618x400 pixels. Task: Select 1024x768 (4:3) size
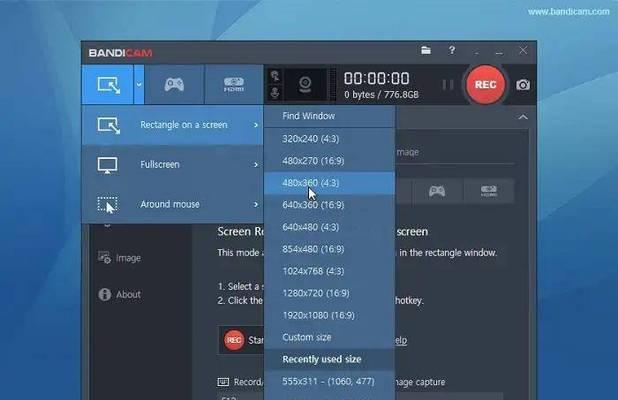(329, 271)
